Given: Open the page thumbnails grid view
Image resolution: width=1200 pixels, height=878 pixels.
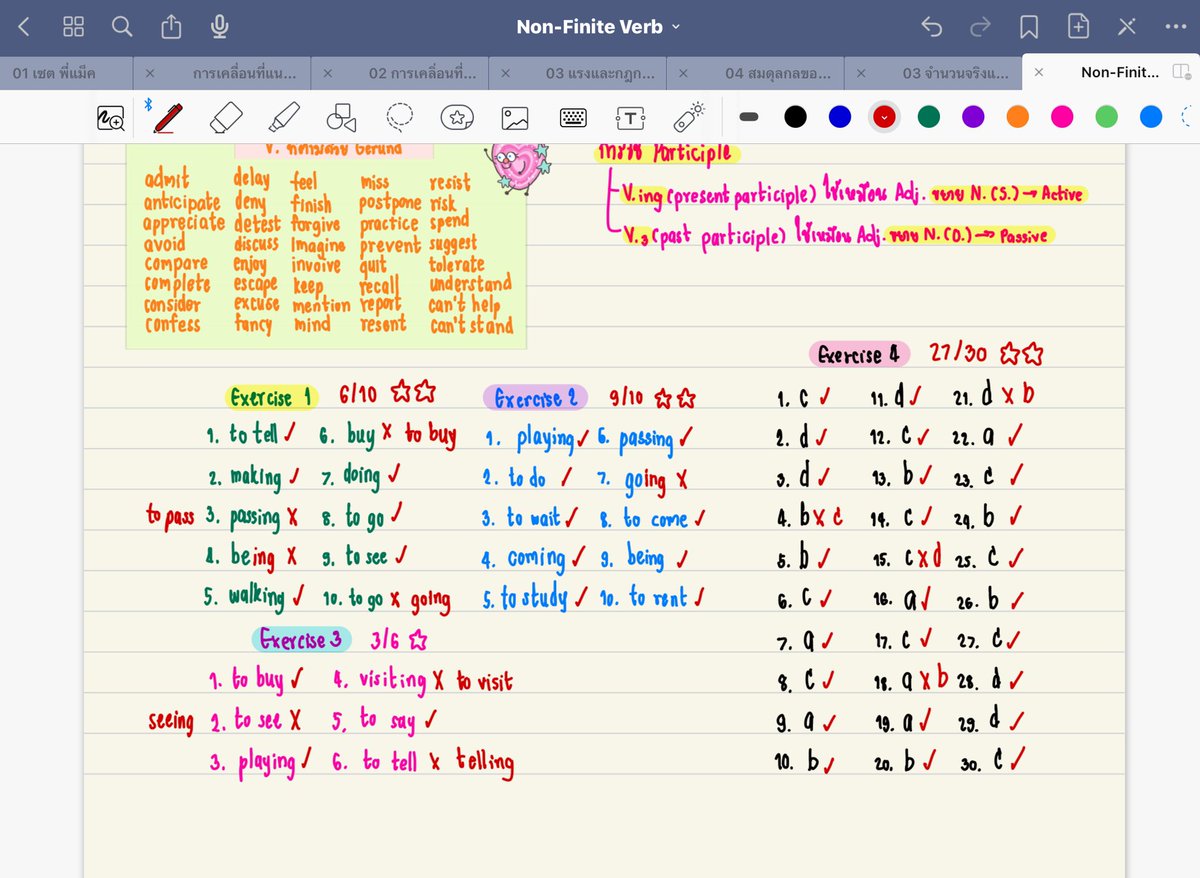Looking at the screenshot, I should click(73, 27).
